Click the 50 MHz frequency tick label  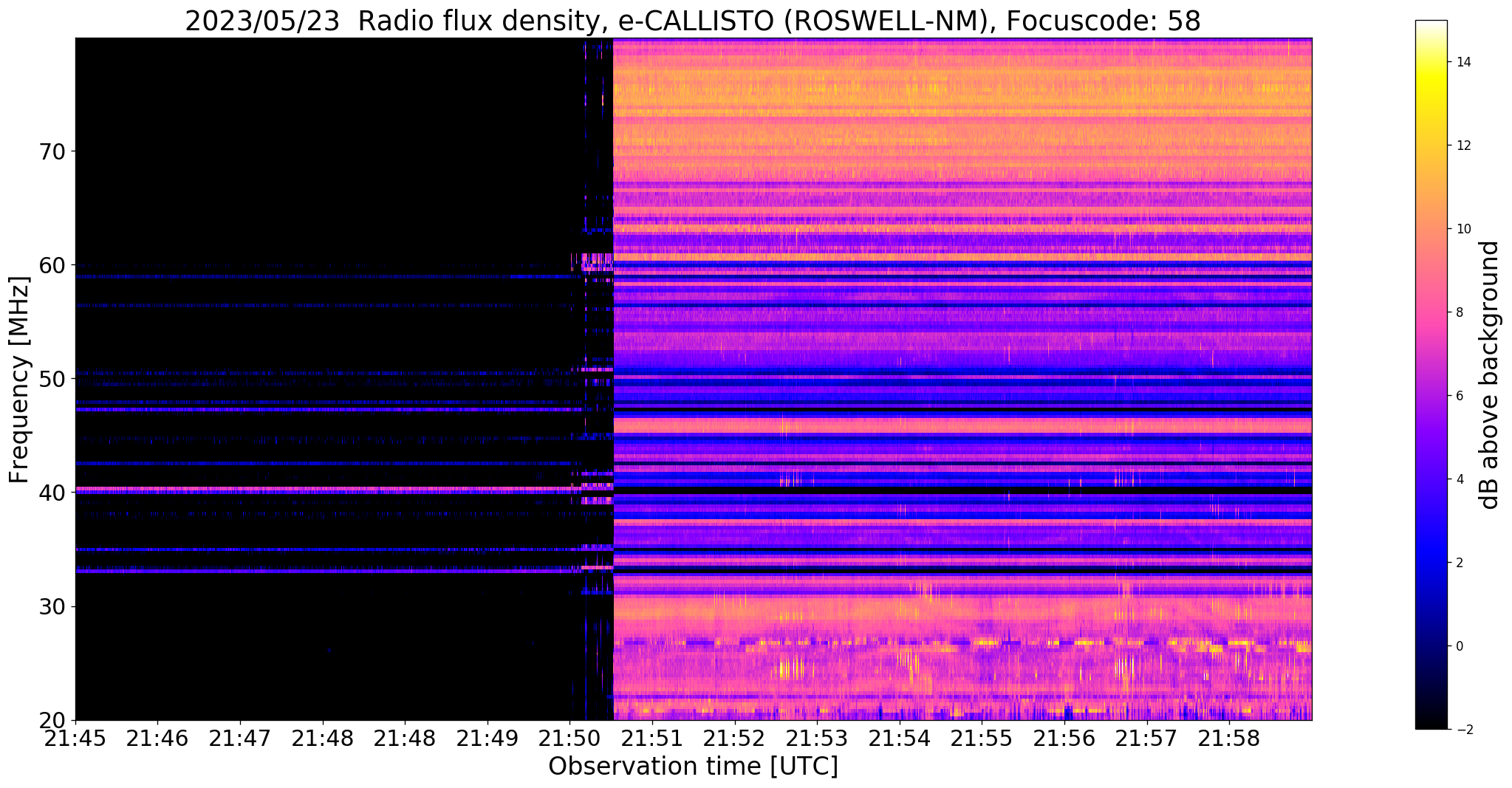tap(52, 379)
